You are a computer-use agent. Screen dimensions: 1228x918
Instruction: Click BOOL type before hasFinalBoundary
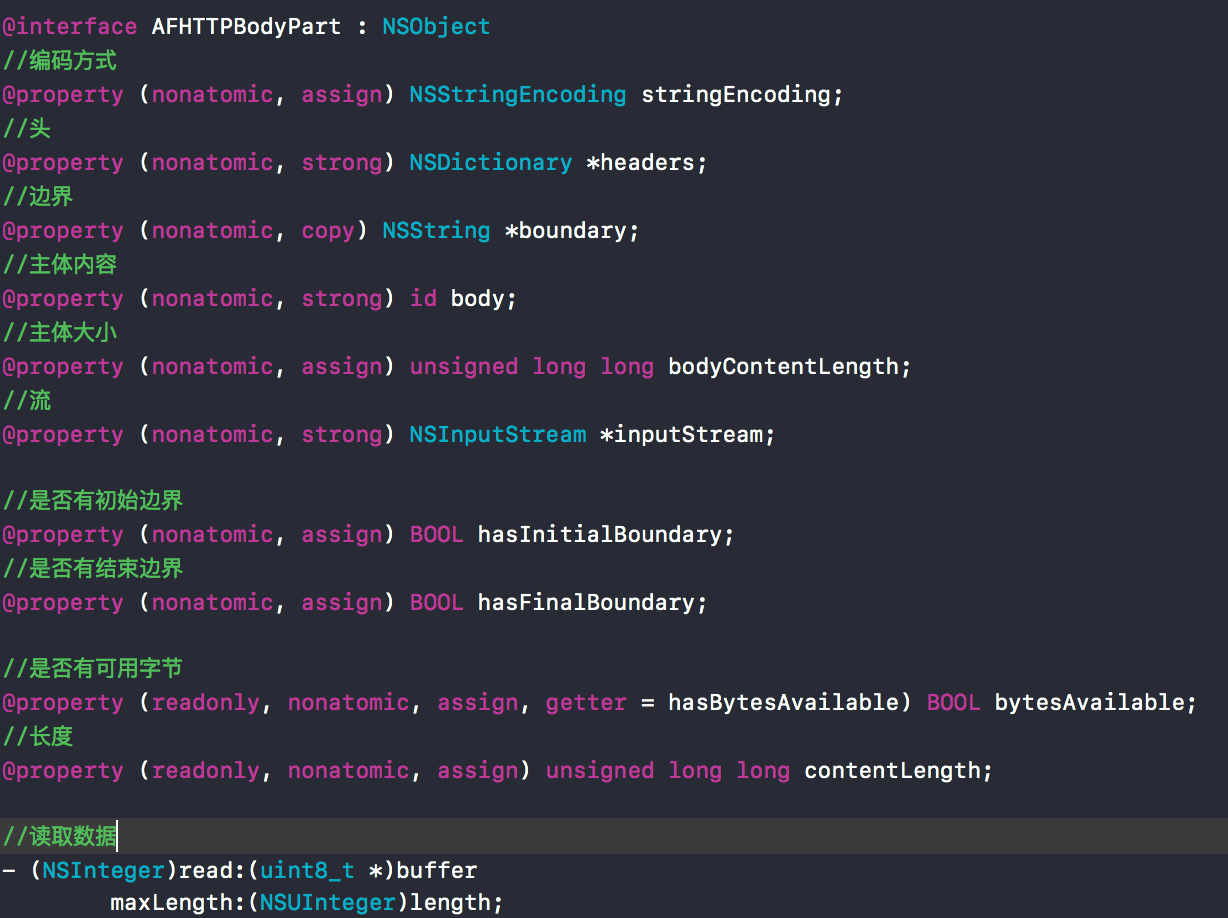click(437, 602)
